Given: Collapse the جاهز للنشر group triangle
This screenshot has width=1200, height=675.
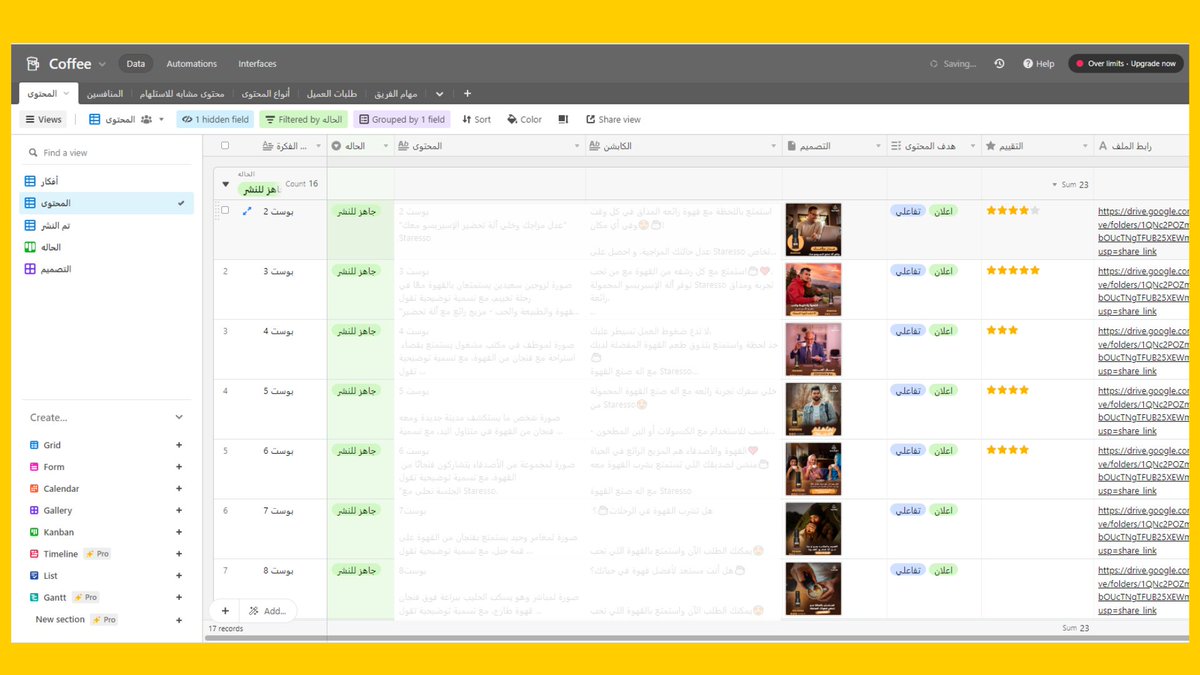Looking at the screenshot, I should pos(225,184).
